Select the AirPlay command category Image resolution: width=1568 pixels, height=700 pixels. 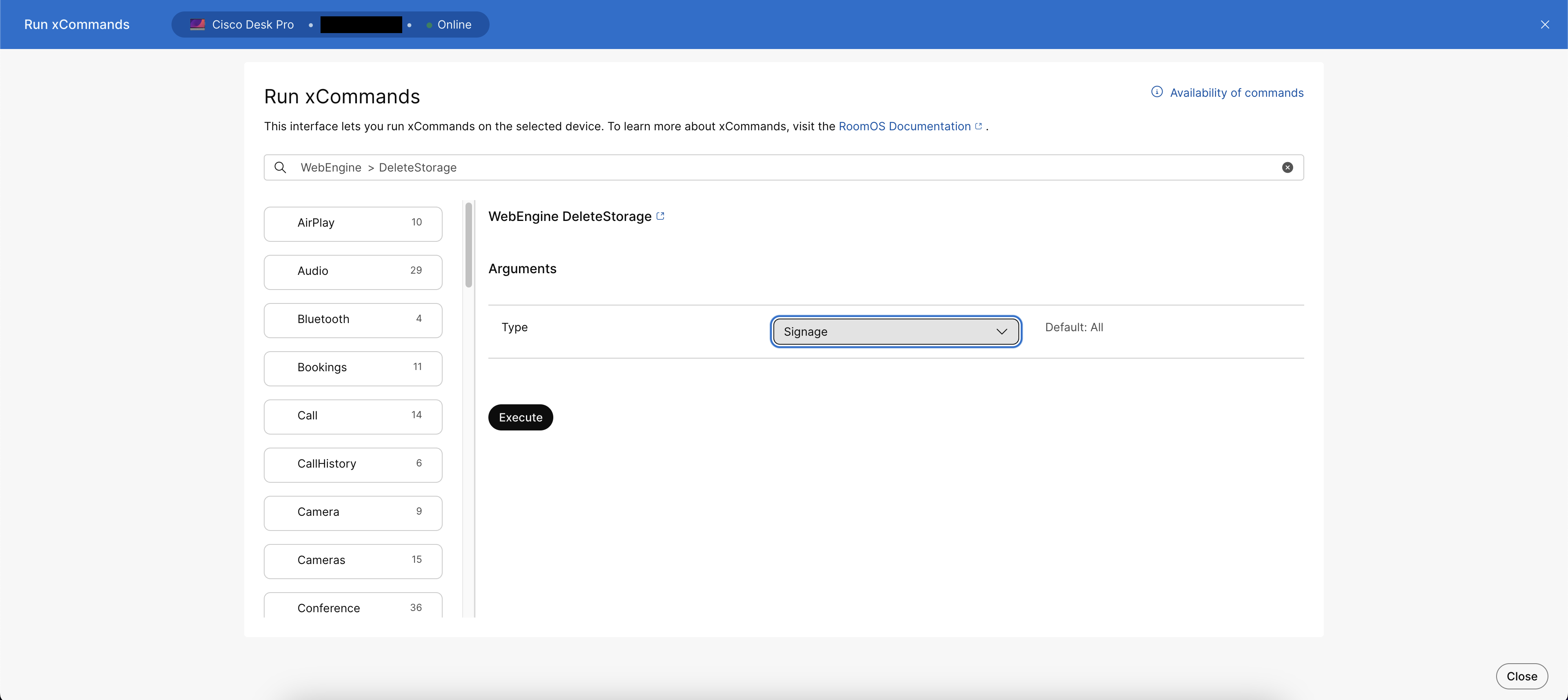[x=352, y=223]
